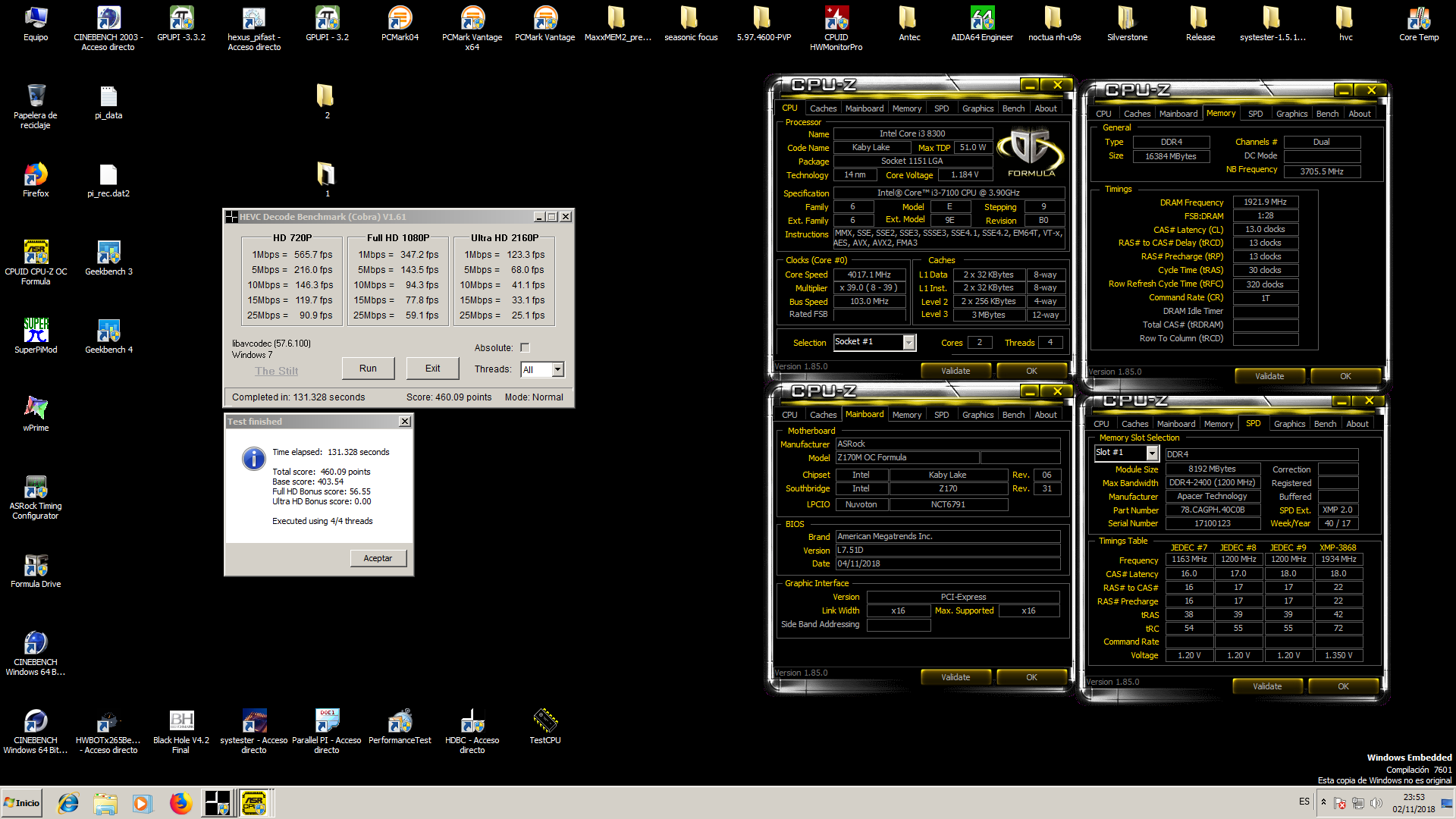Screen dimensions: 1456x819
Task: Open Bench tab in top-left CPU-Z
Action: click(1013, 108)
